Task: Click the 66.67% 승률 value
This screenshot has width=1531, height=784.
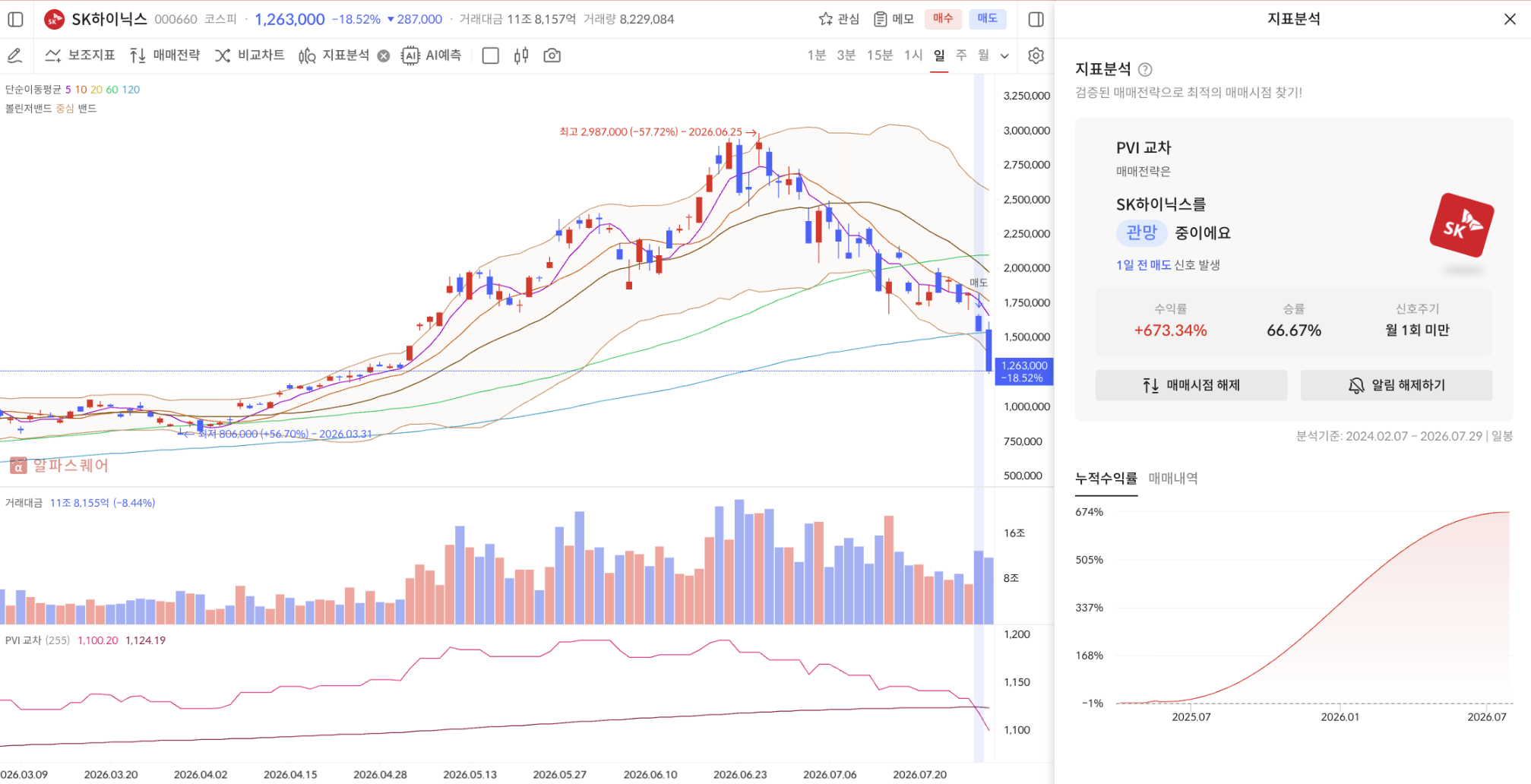Action: (1294, 330)
